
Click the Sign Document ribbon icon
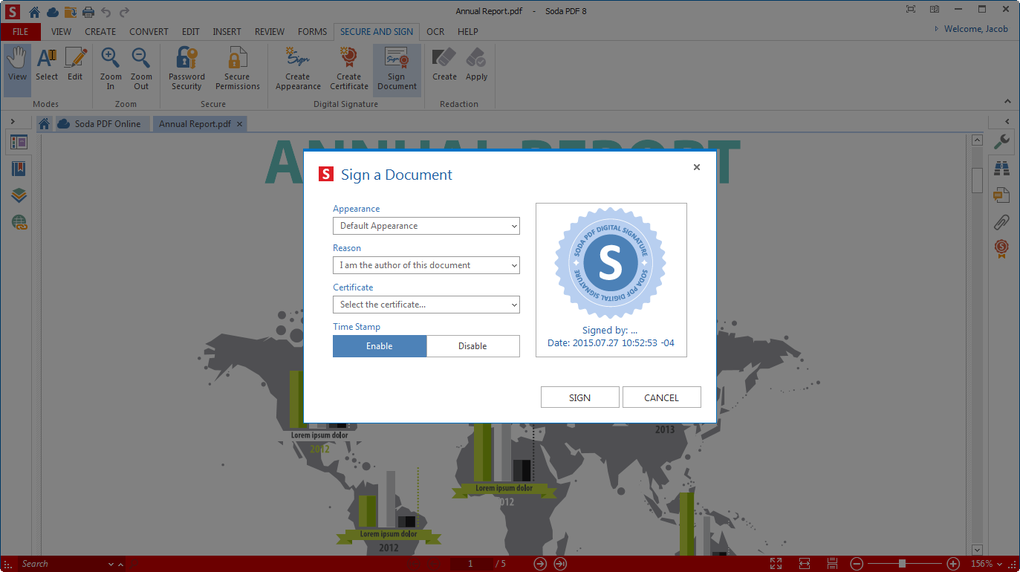[397, 60]
